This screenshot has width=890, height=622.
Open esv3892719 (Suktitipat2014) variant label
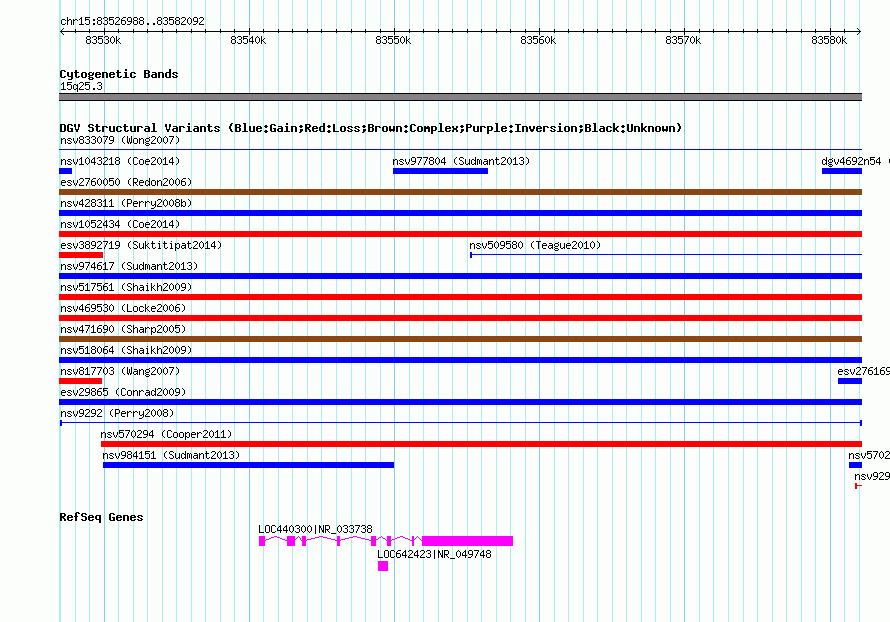[x=141, y=245]
